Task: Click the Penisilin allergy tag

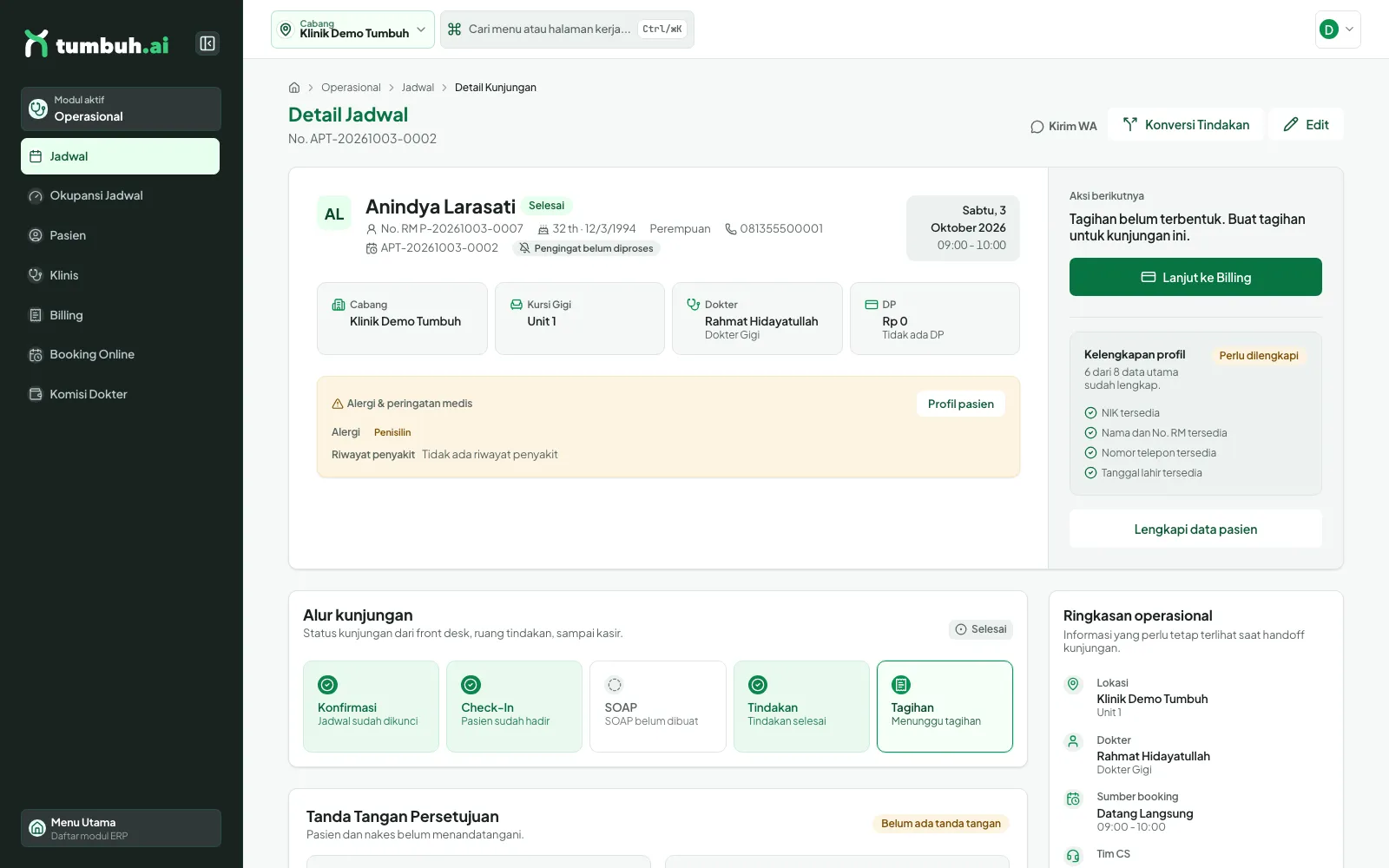Action: click(392, 432)
